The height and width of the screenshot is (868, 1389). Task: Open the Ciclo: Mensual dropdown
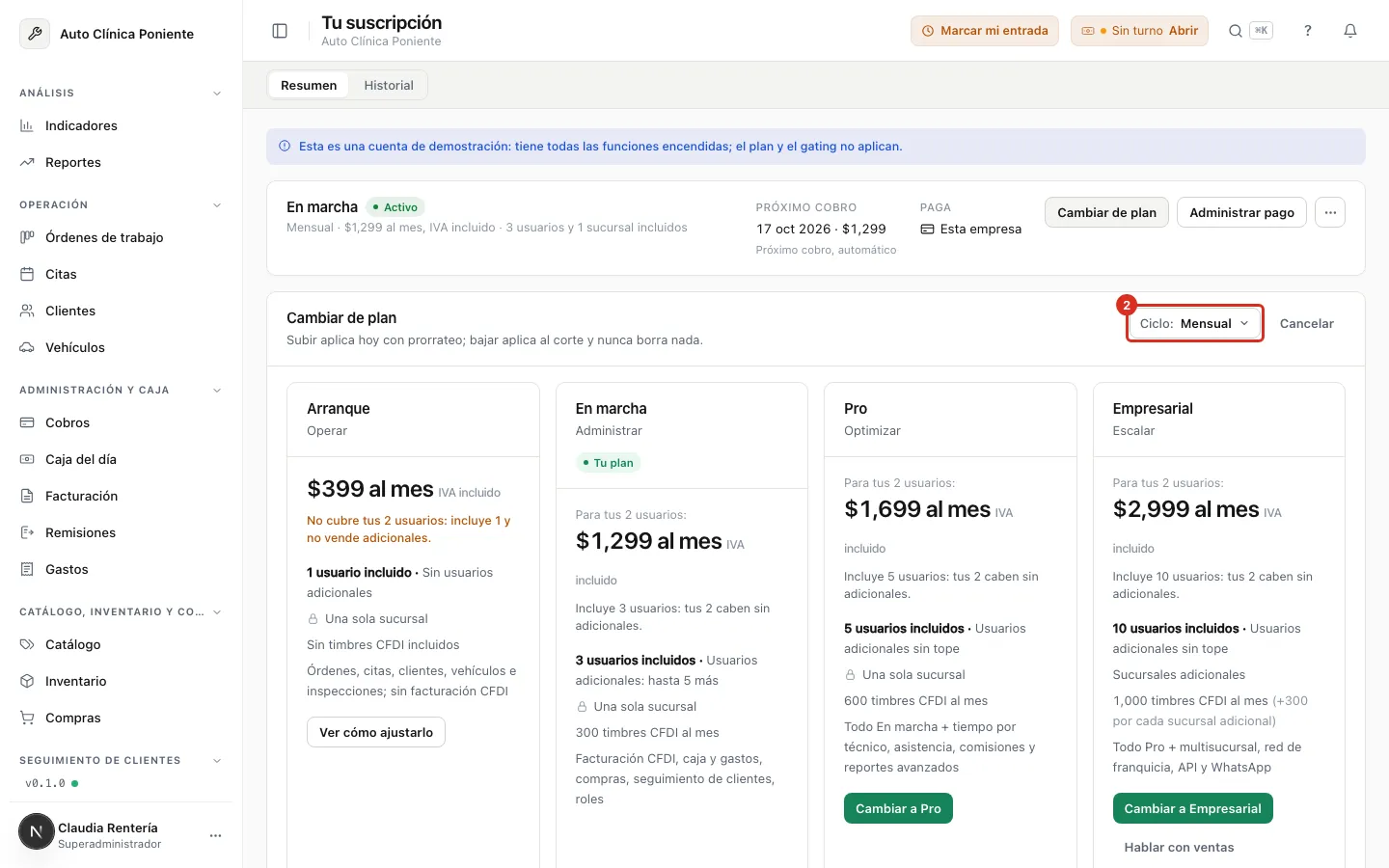pos(1195,324)
